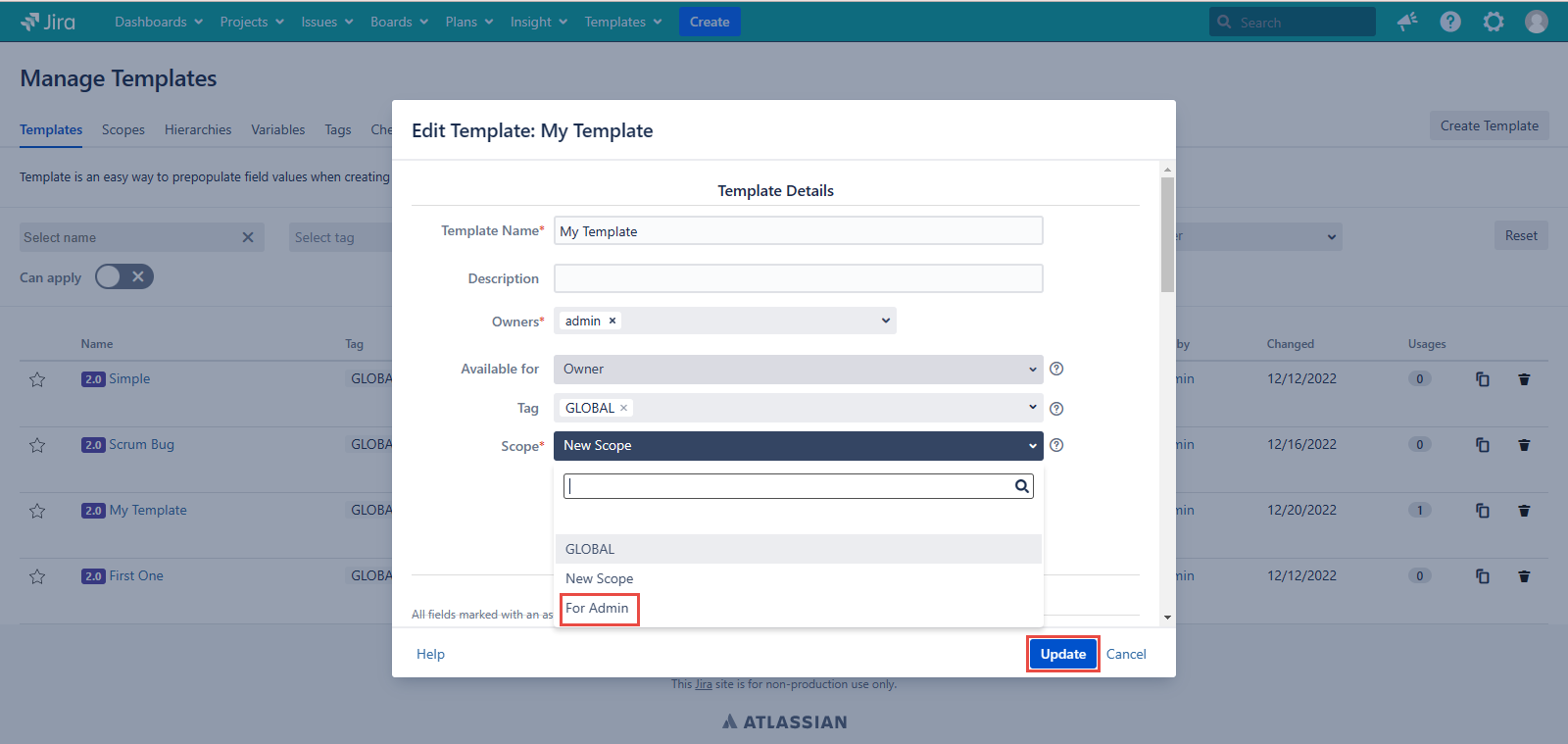The image size is (1568, 744).
Task: Open the Projects menu
Action: tap(251, 22)
